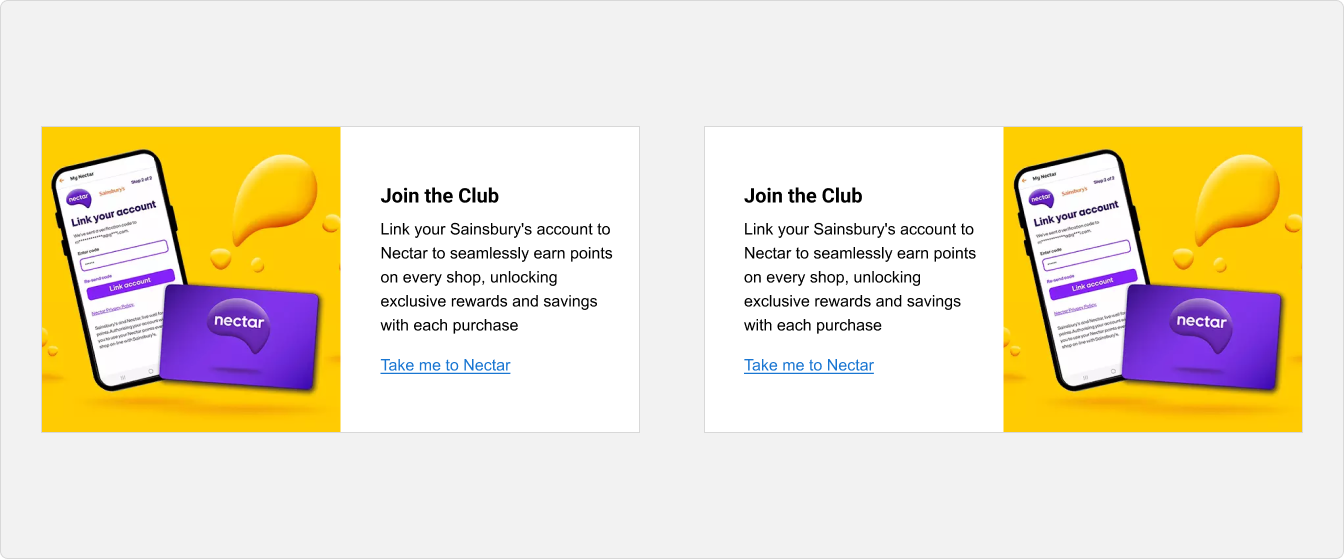1344x559 pixels.
Task: Click the Enter code field on the right phone
Action: pyautogui.click(x=1086, y=255)
